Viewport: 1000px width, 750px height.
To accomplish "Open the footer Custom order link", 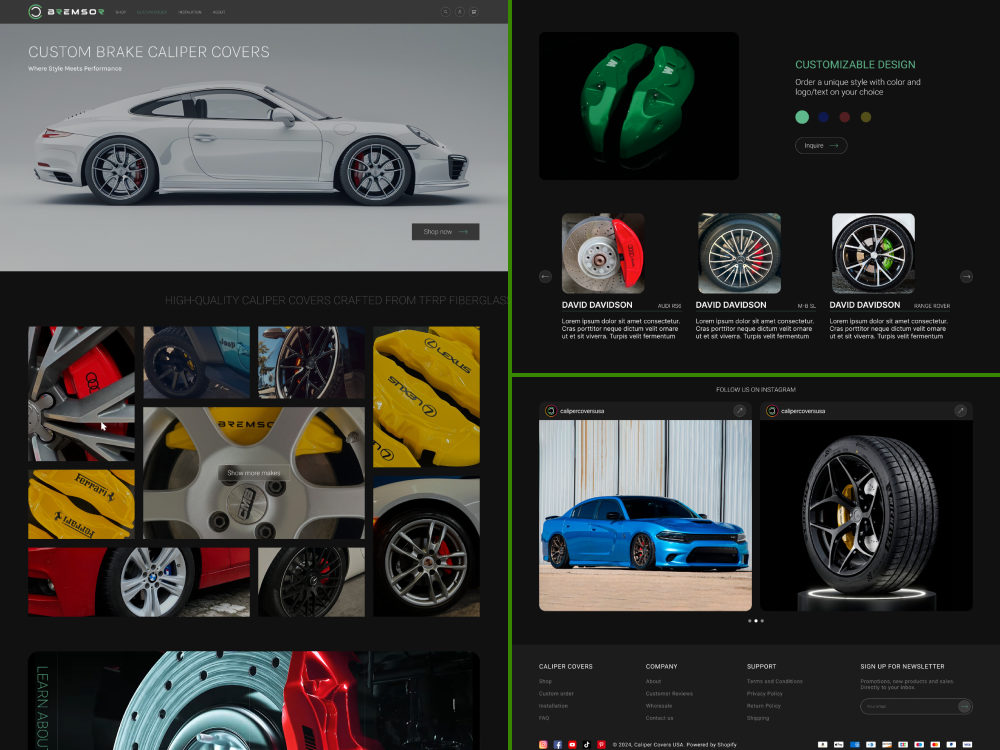I will coord(556,693).
